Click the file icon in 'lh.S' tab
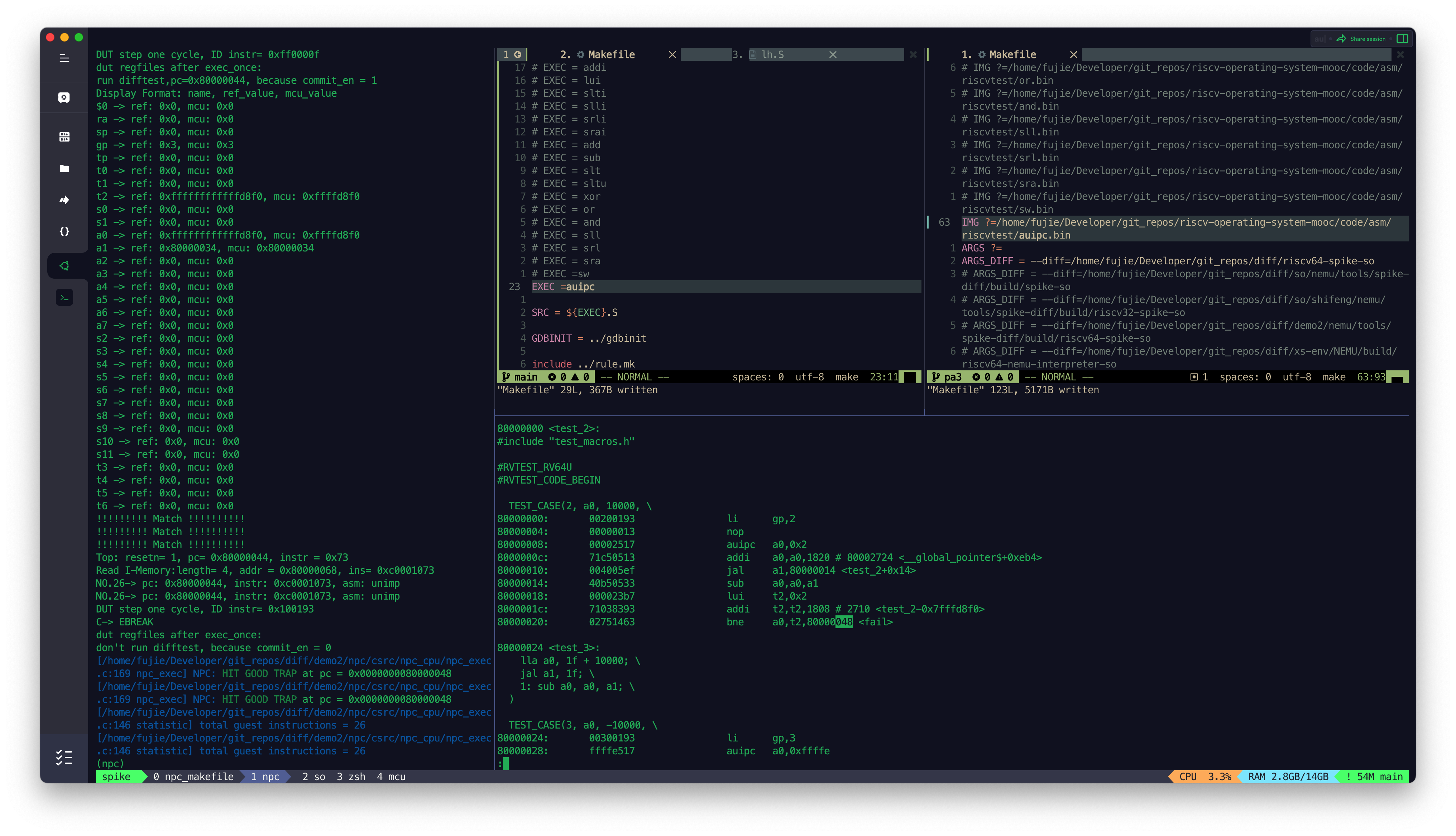The width and height of the screenshot is (1456, 836). pyautogui.click(x=753, y=54)
